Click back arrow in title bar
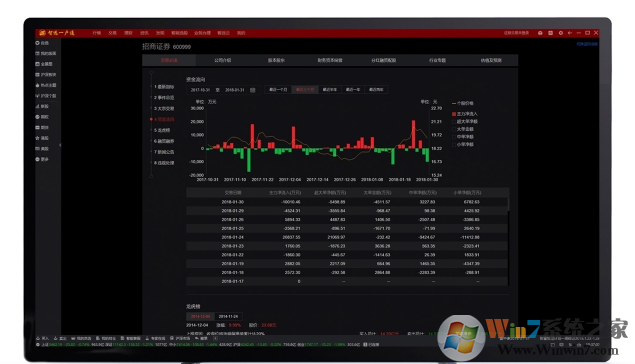This screenshot has width=635, height=364. [x=570, y=33]
